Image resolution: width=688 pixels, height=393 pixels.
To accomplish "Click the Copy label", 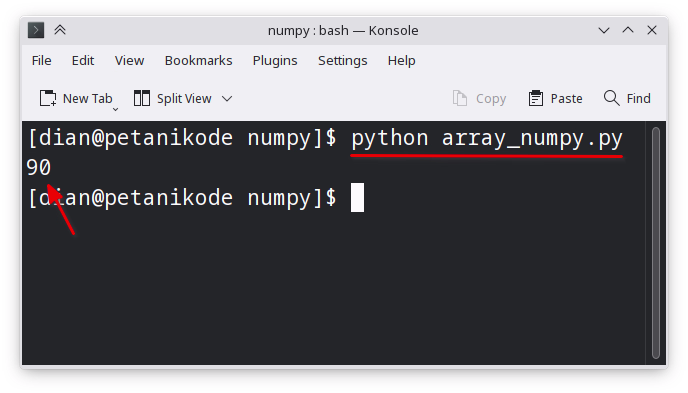I will (x=491, y=99).
